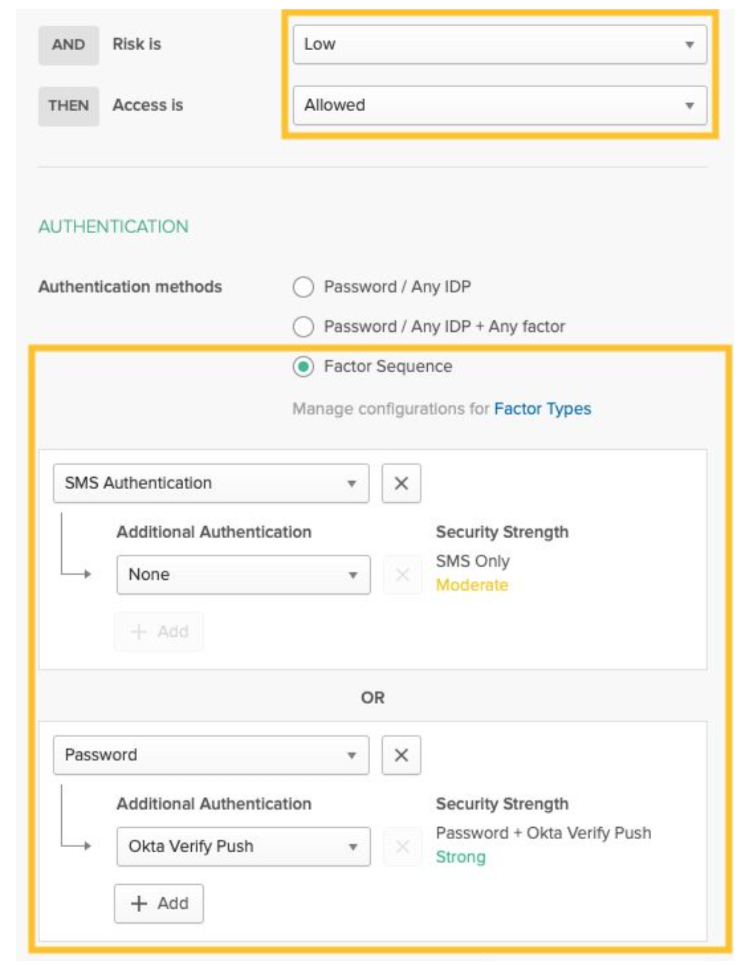Click the greyed Add button under None
746x966 pixels.
159,632
